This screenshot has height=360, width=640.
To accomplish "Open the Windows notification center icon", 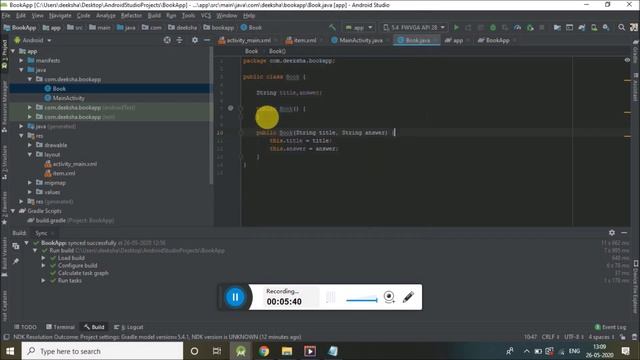I will pos(625,351).
